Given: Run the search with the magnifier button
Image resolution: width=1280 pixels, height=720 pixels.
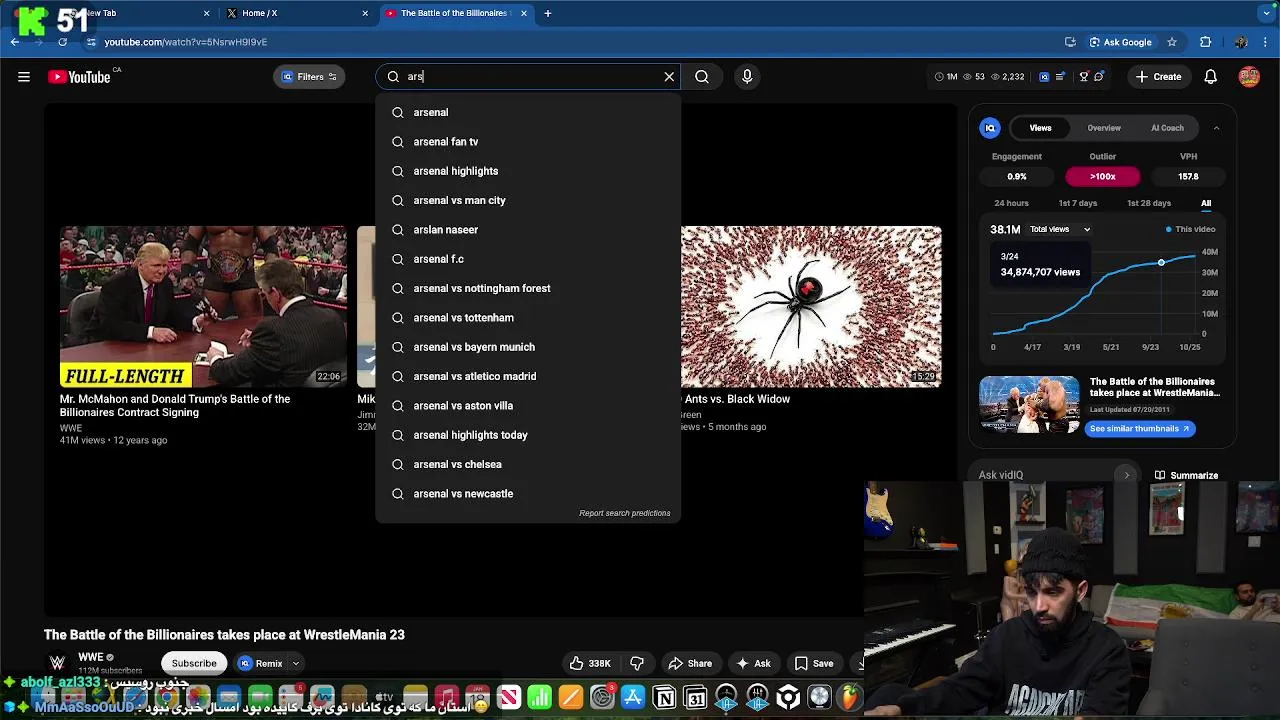Looking at the screenshot, I should click(702, 77).
